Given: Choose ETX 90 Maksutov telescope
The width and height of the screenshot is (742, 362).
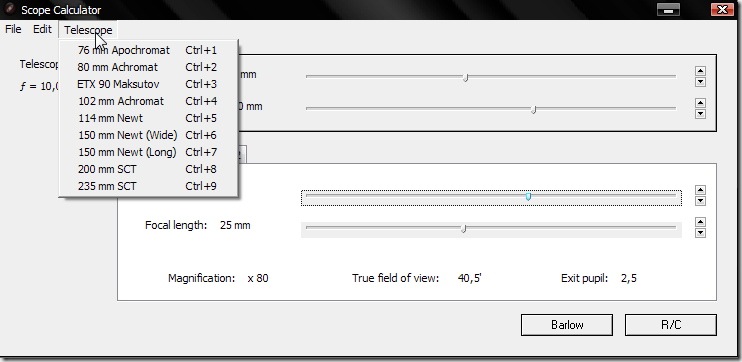Looking at the screenshot, I should point(147,84).
